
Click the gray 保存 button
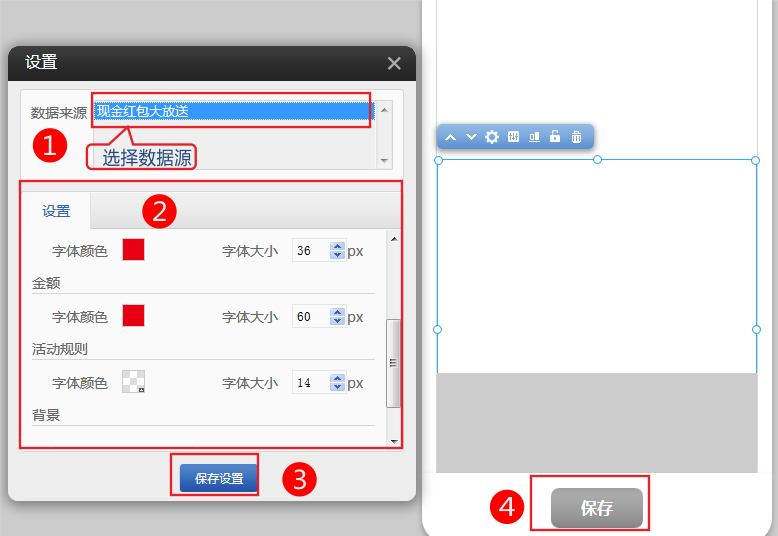coord(596,508)
